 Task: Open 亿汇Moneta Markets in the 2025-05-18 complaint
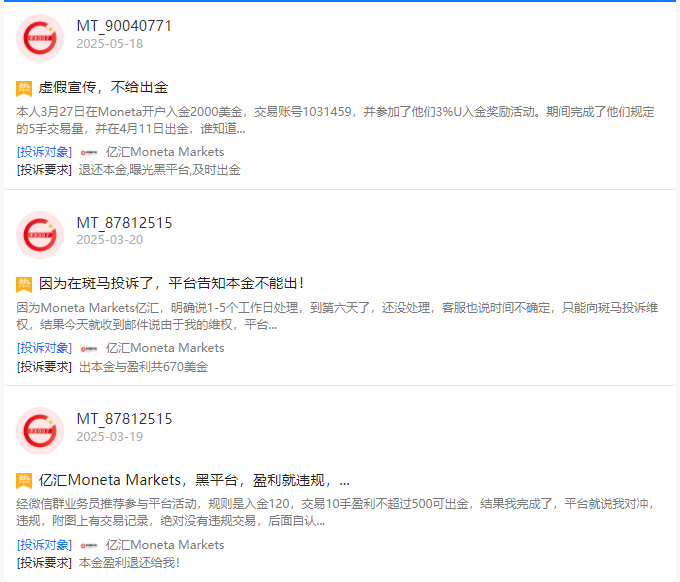[x=165, y=152]
